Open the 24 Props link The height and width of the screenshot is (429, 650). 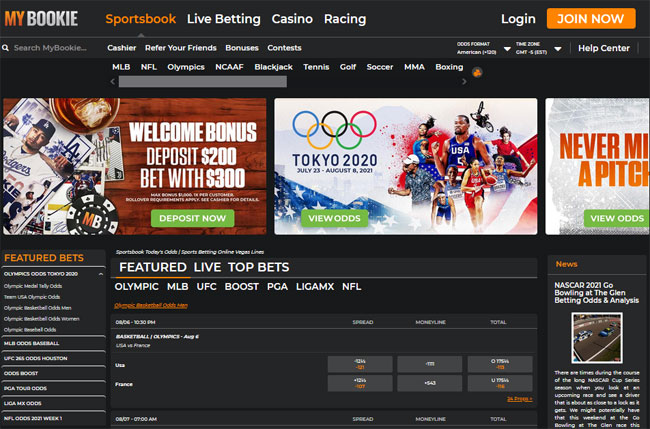519,399
